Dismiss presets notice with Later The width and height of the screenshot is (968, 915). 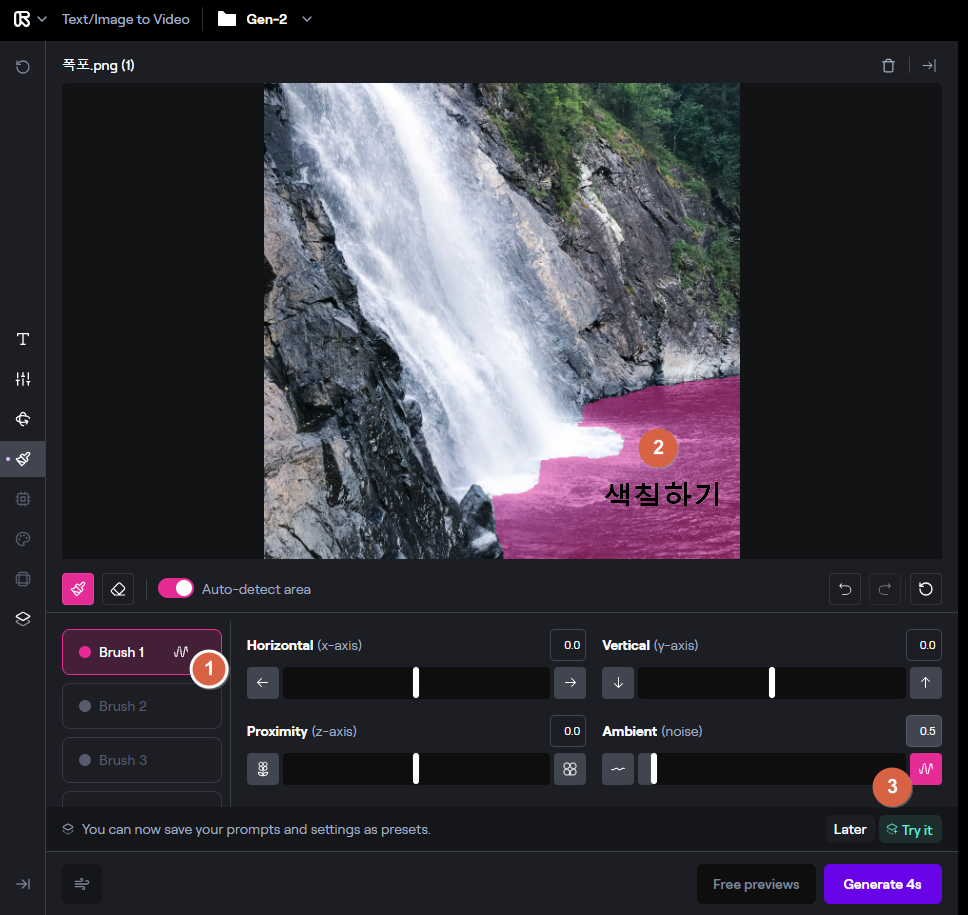[x=850, y=829]
